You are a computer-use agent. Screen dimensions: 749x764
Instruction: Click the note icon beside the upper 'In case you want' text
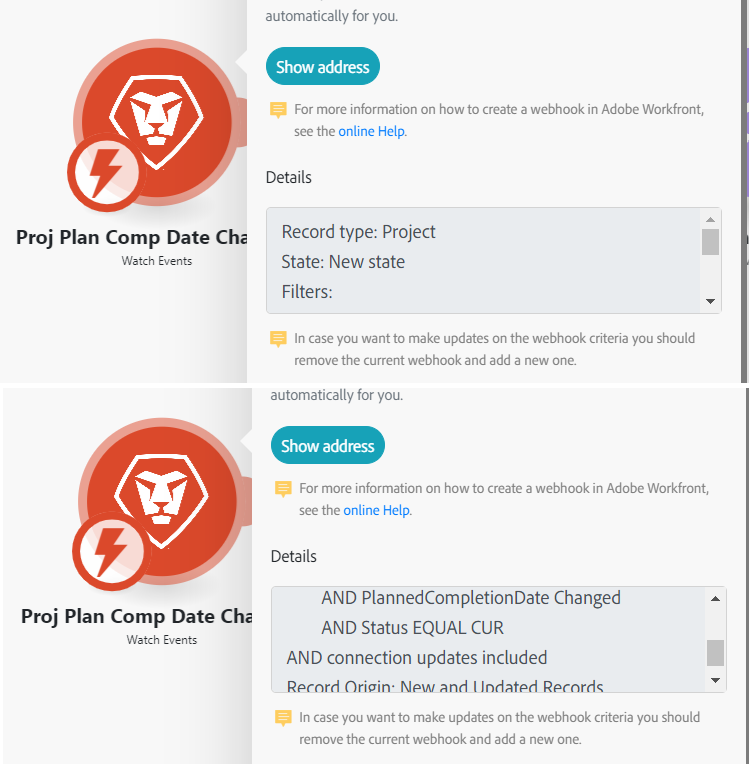click(279, 339)
